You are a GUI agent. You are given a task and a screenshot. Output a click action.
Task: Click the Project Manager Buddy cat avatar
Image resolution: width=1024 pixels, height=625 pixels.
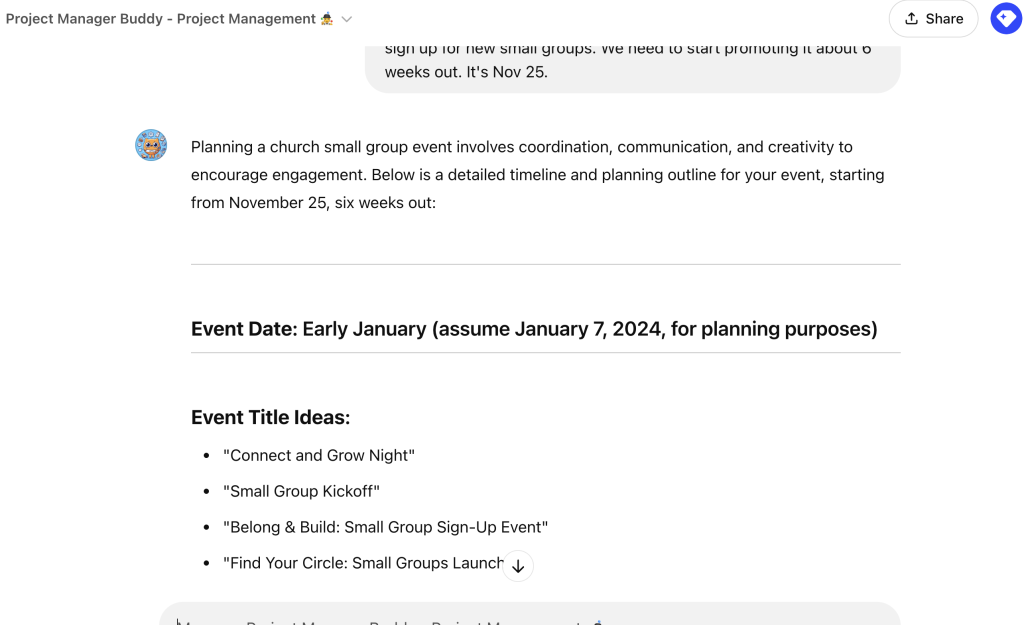[151, 145]
